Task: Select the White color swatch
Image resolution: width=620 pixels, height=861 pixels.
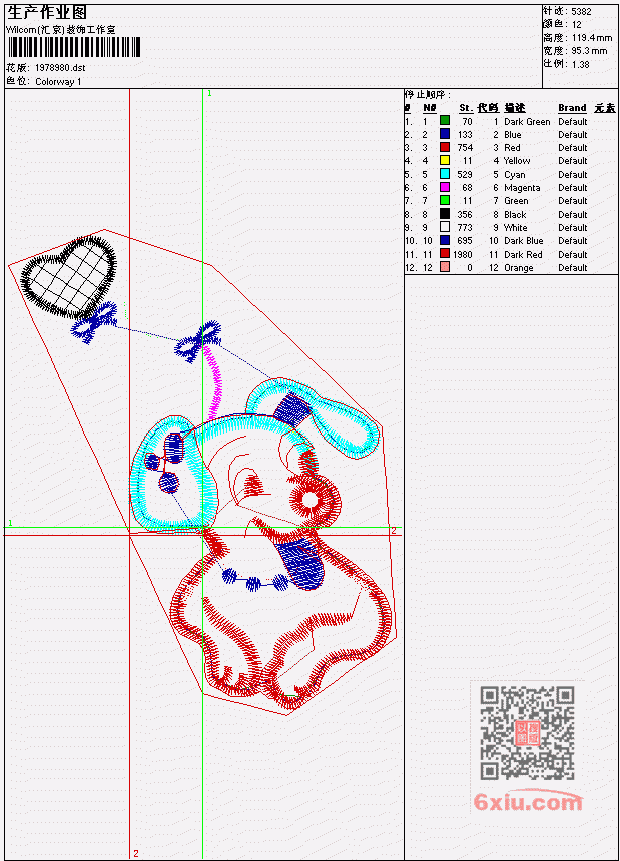Action: 445,227
